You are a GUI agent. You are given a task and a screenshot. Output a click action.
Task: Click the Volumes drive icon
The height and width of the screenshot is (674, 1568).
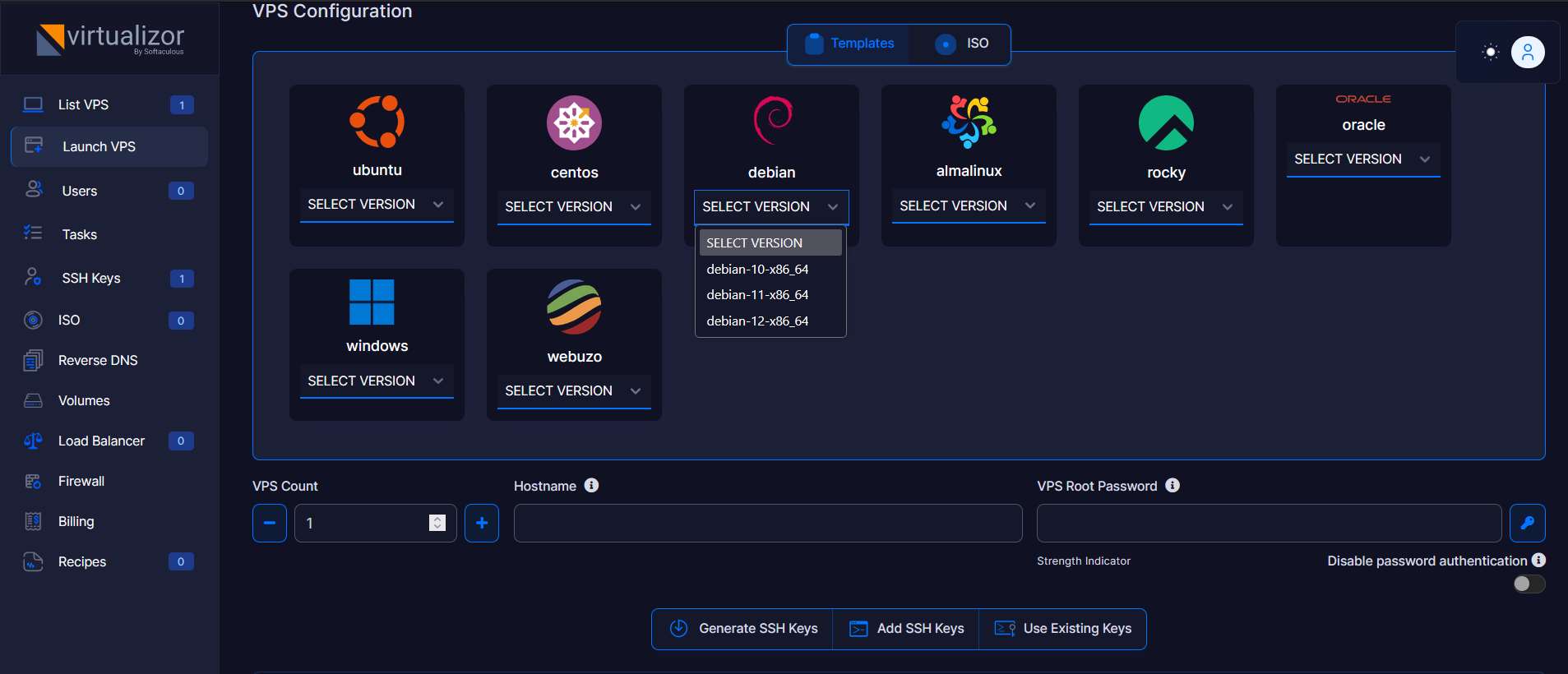pos(33,400)
